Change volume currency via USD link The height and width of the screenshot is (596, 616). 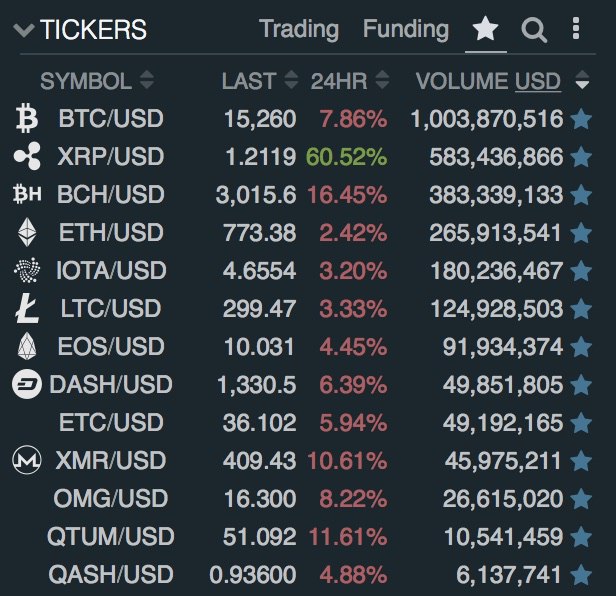coord(537,81)
